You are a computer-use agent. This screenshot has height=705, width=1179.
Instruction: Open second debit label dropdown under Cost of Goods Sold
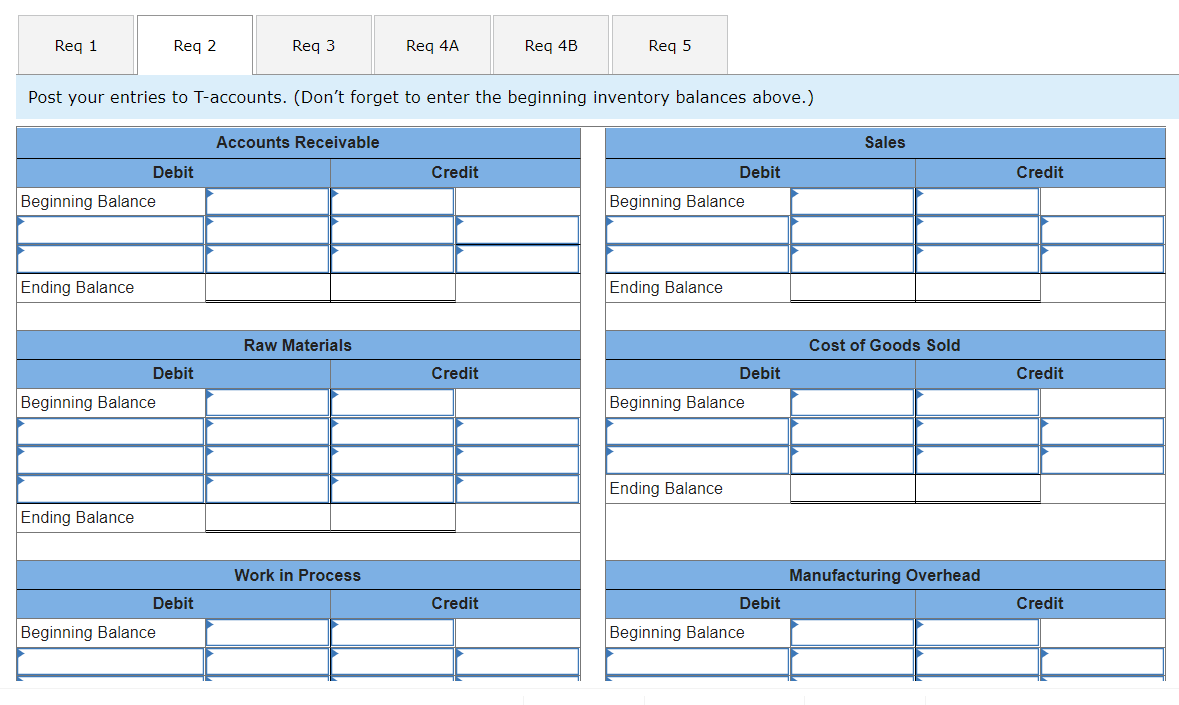[x=698, y=460]
